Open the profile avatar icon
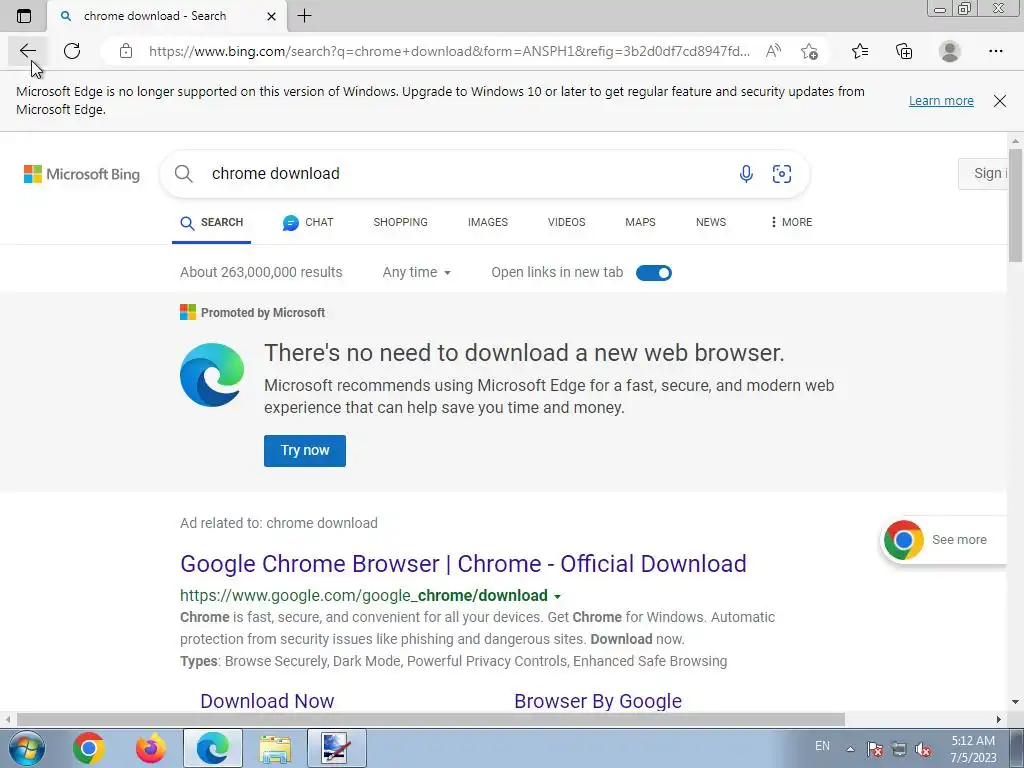 pyautogui.click(x=950, y=51)
